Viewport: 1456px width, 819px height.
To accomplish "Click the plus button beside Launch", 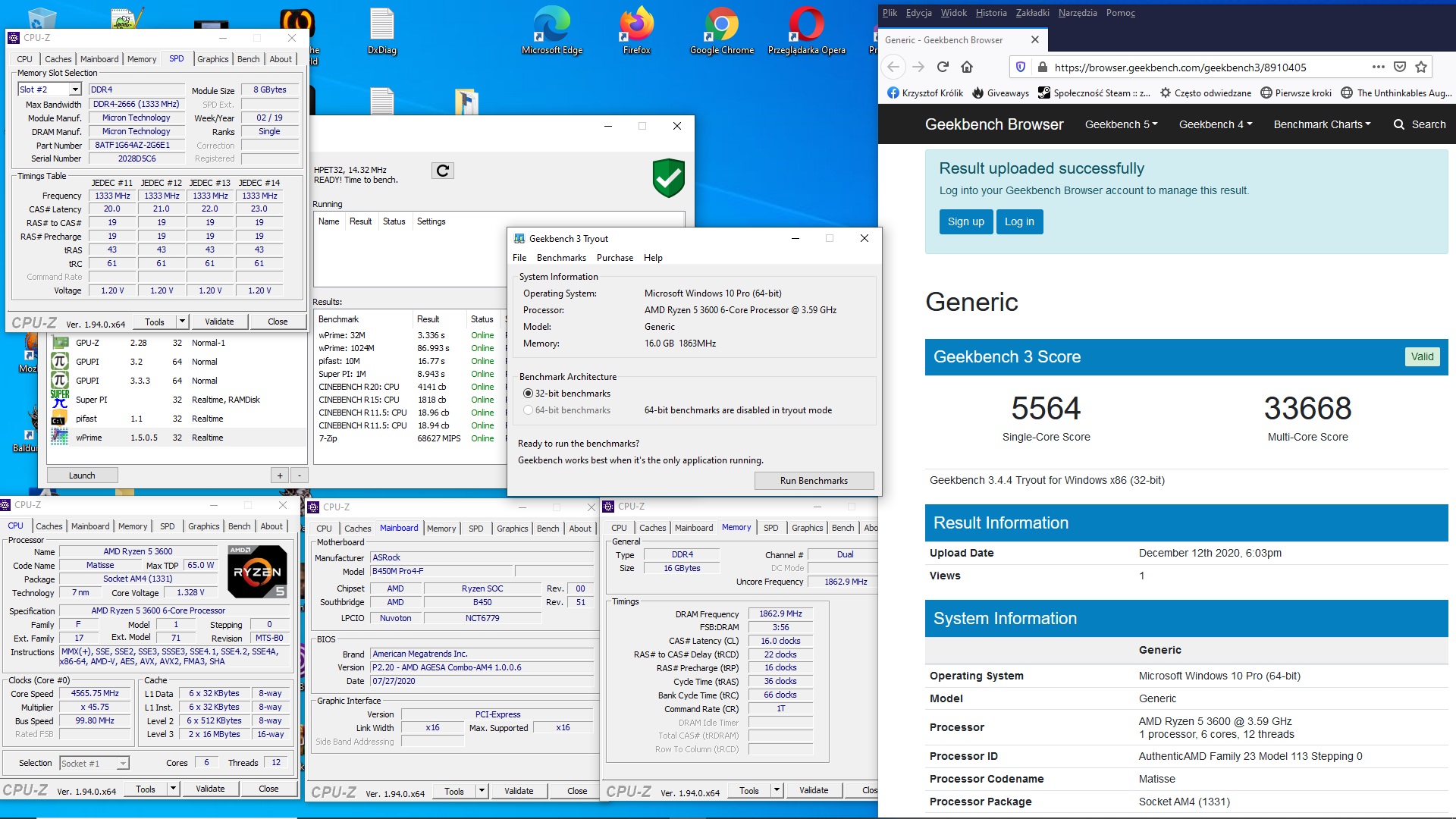I will pyautogui.click(x=280, y=475).
